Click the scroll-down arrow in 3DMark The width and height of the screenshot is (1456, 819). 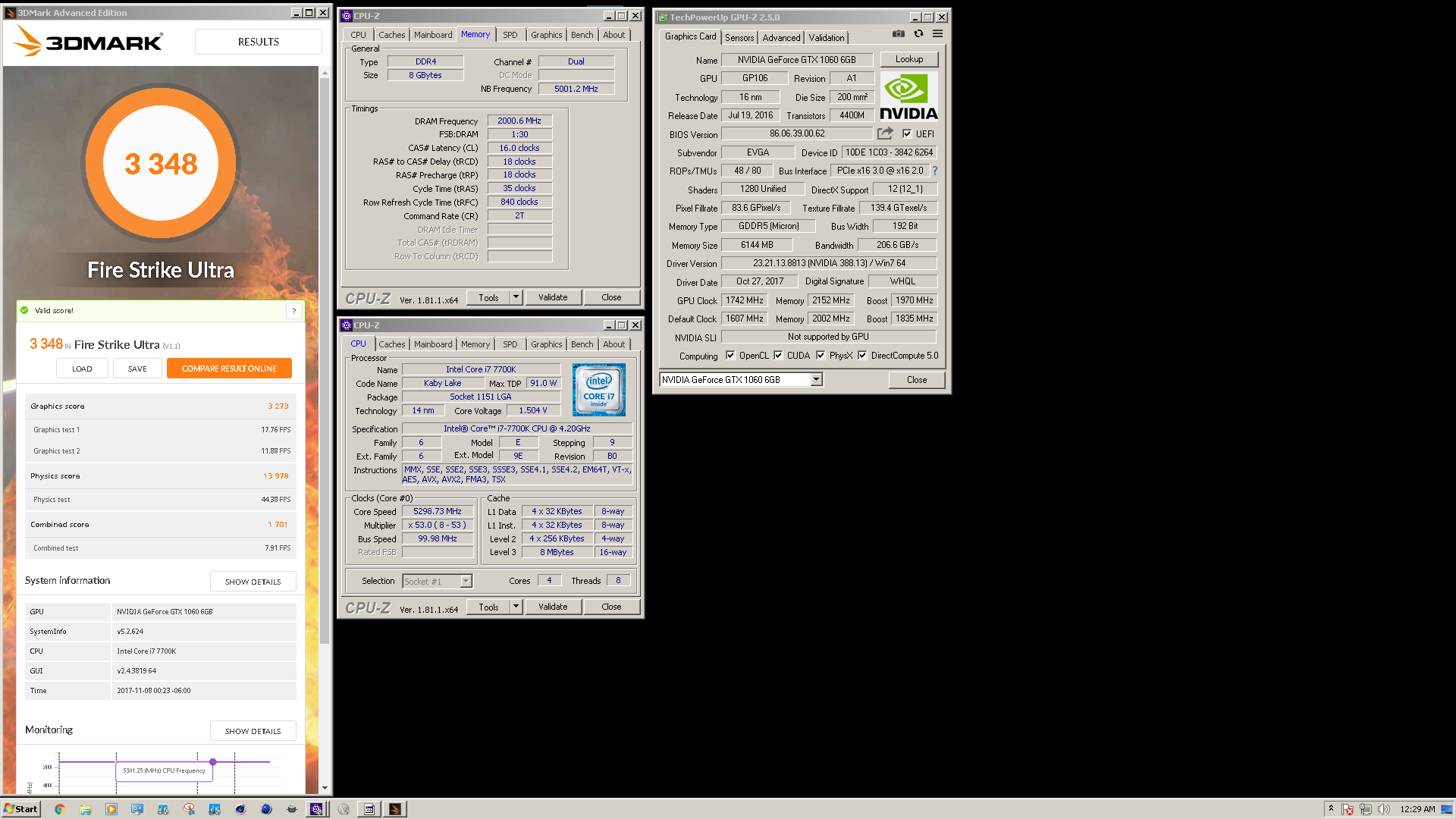[x=325, y=788]
